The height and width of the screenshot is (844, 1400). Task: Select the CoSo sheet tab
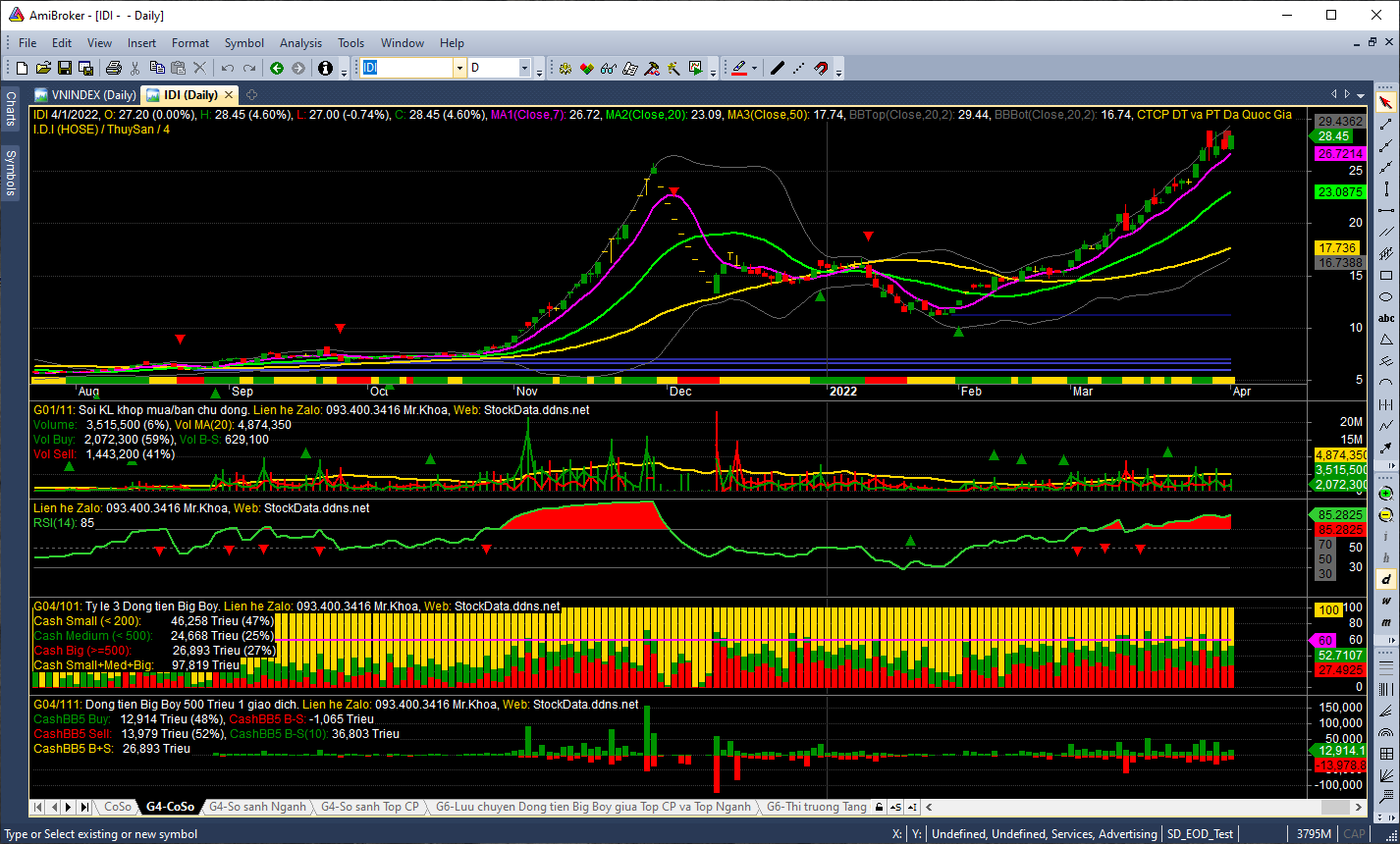[x=118, y=807]
